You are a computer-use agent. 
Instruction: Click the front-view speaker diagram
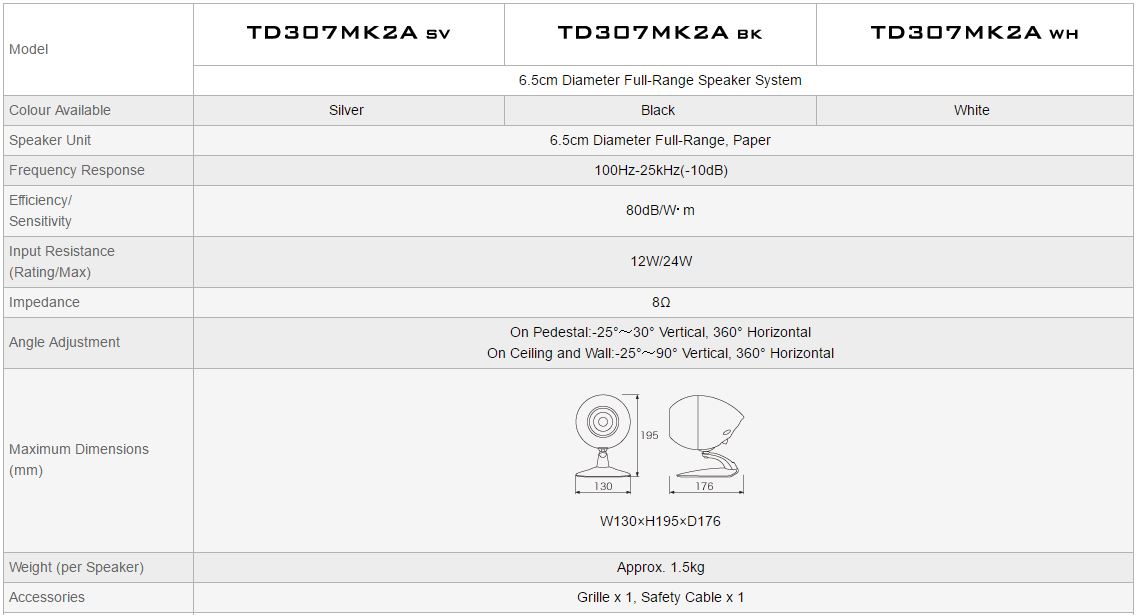coord(603,435)
